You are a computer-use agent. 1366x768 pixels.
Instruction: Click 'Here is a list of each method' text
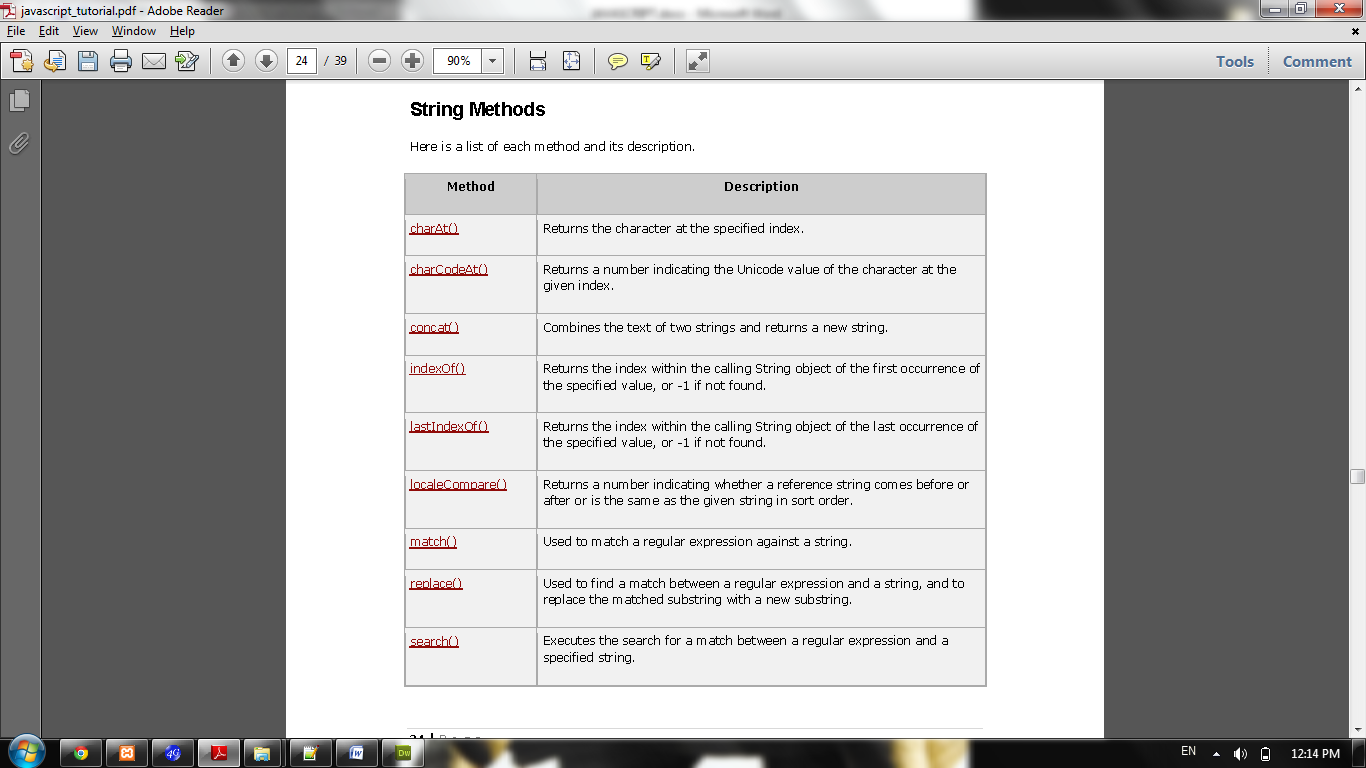tap(552, 146)
